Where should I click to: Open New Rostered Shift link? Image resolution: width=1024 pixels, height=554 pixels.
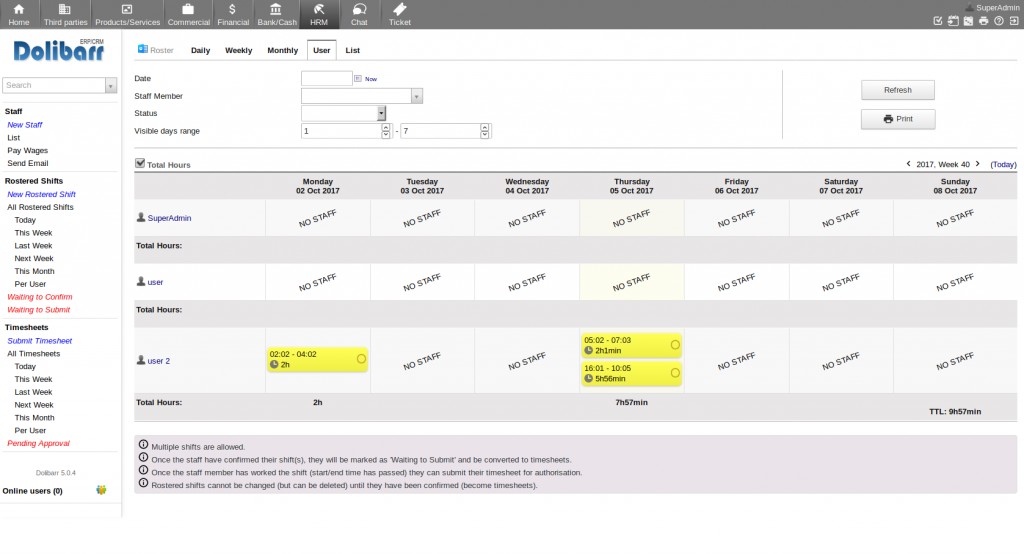[41, 194]
